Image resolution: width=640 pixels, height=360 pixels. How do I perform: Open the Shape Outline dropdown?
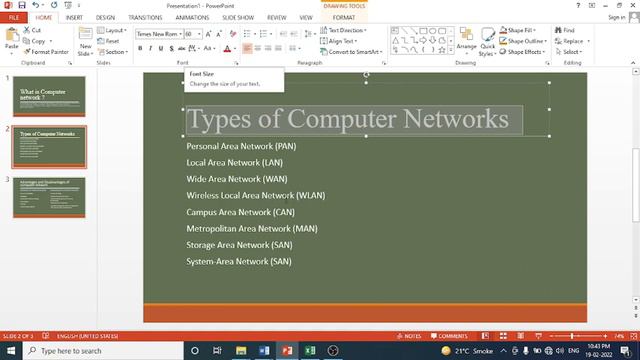click(x=523, y=41)
